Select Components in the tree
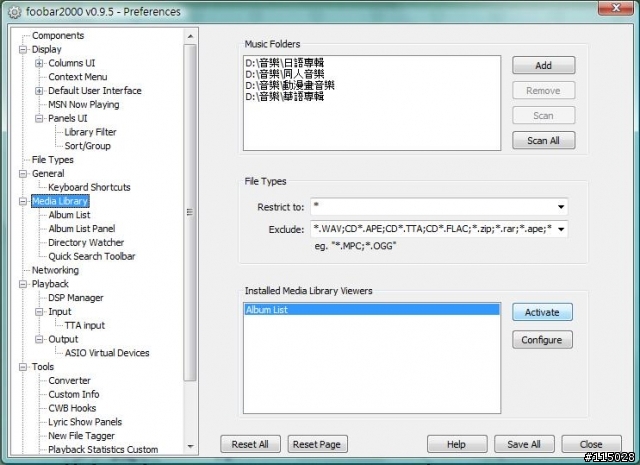The width and height of the screenshot is (640, 465). [x=58, y=36]
